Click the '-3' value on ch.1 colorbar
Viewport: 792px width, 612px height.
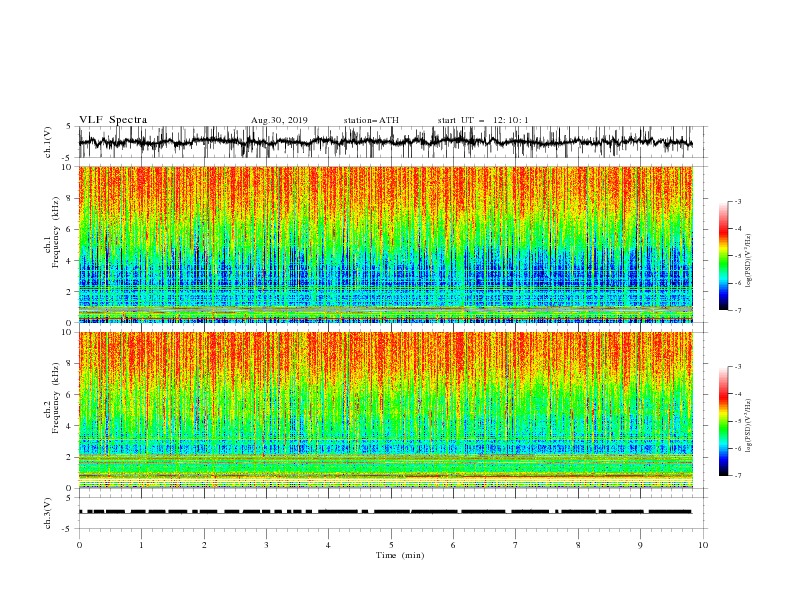click(x=738, y=201)
